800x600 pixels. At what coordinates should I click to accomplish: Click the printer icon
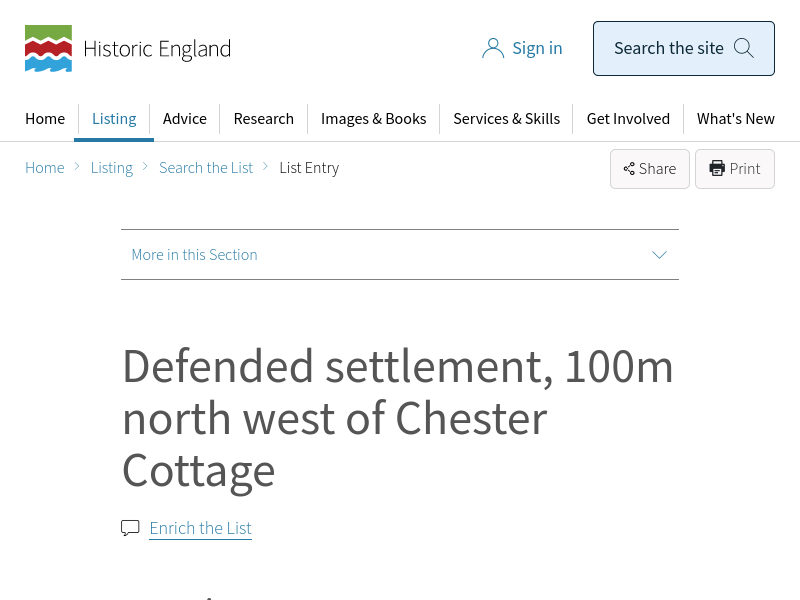(717, 169)
